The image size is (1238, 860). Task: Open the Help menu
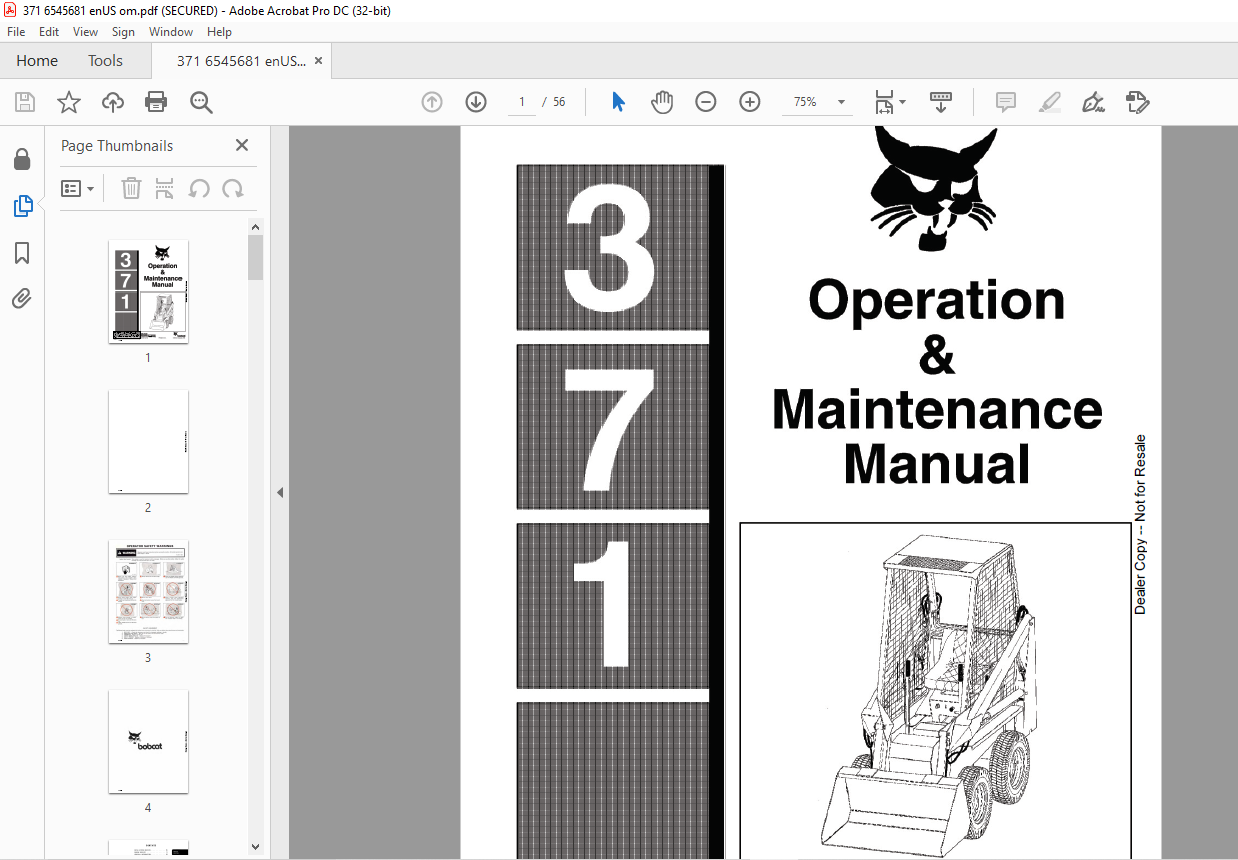coord(219,32)
